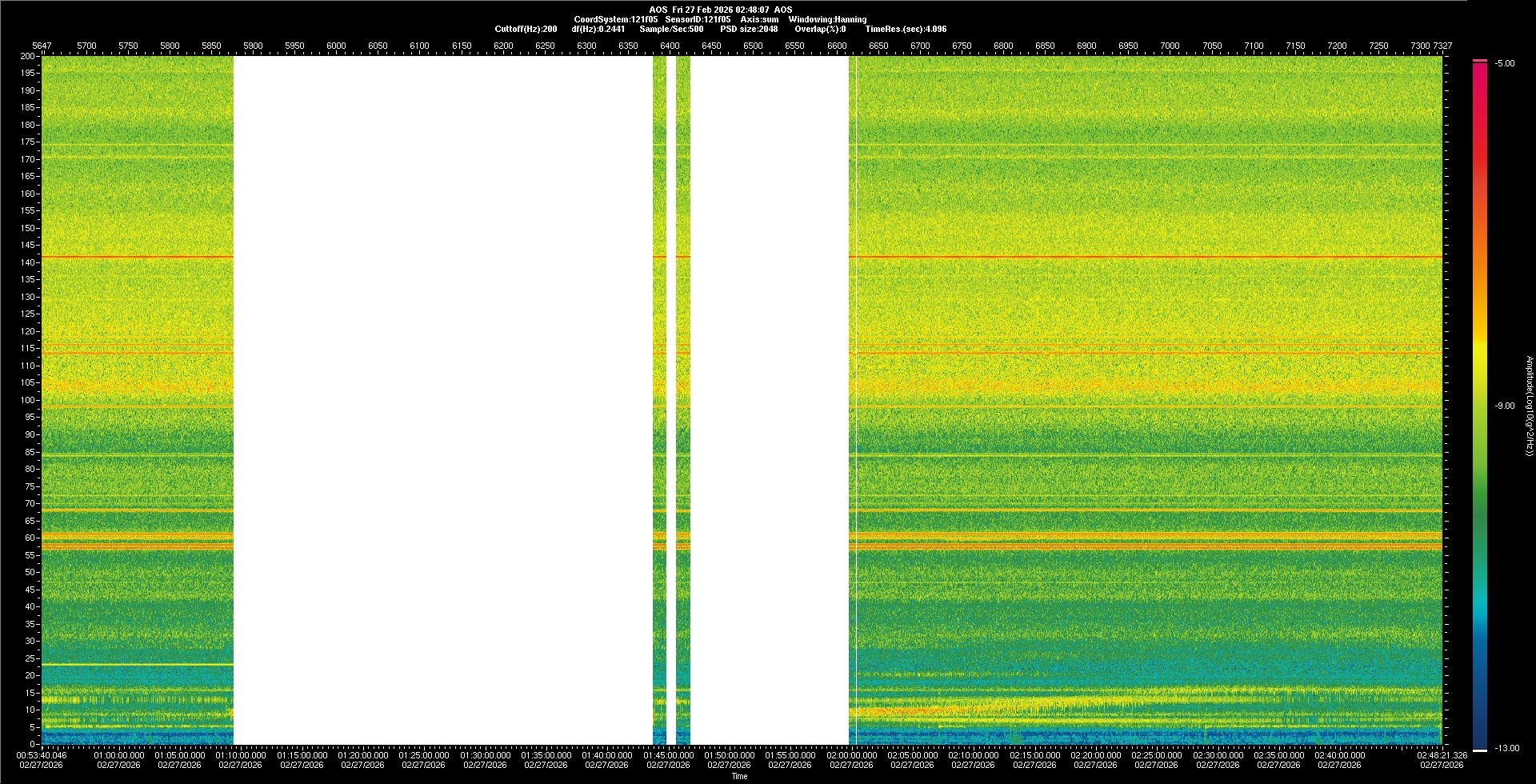Click the 200 Hz frequency axis label
1536x784 pixels.
tap(27, 56)
